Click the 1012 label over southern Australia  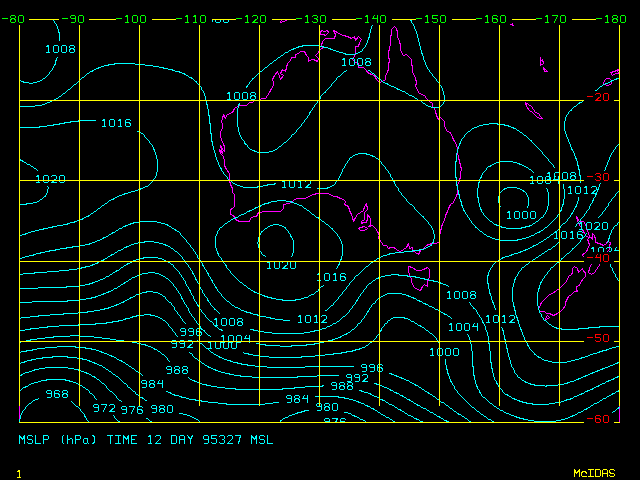click(x=296, y=185)
